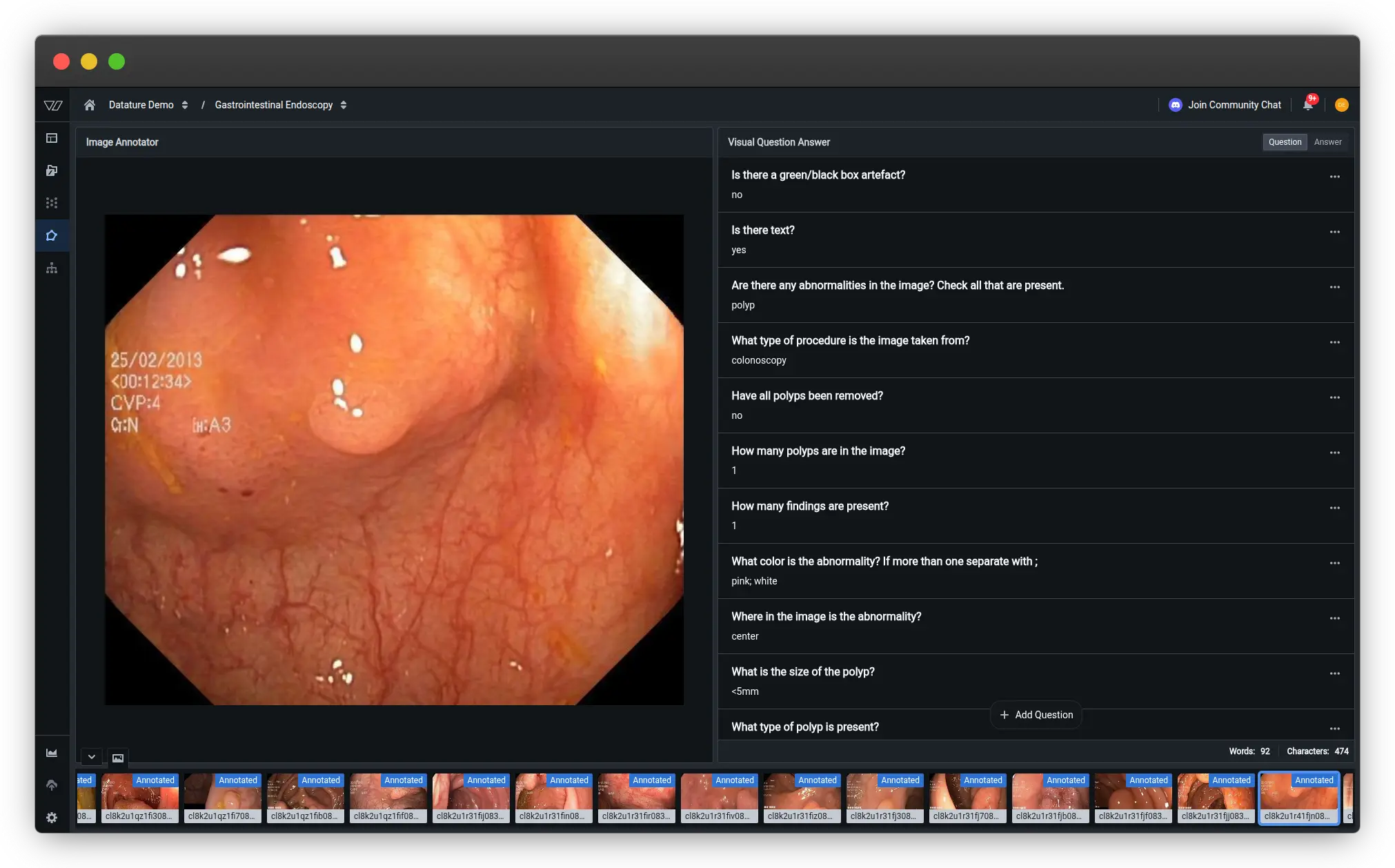Click the Add Question button

click(x=1036, y=715)
